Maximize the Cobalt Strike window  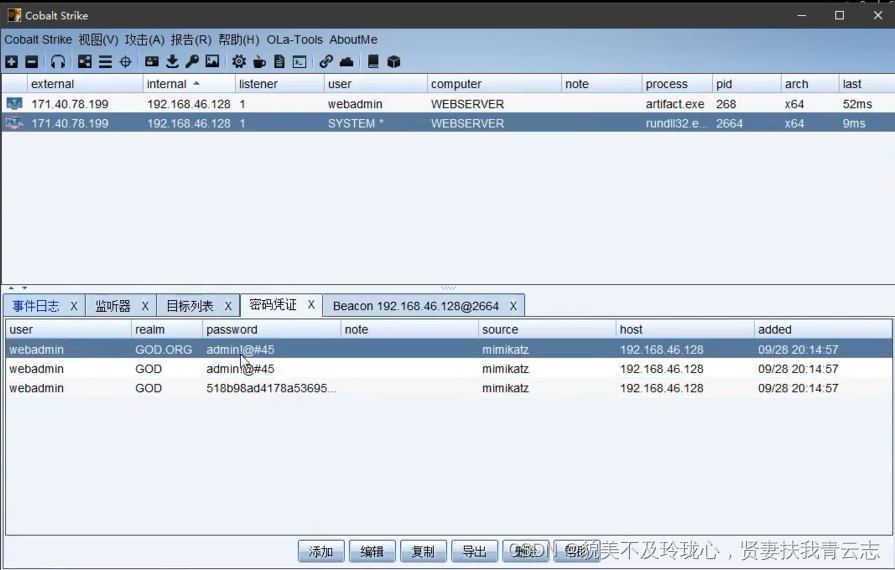point(839,15)
